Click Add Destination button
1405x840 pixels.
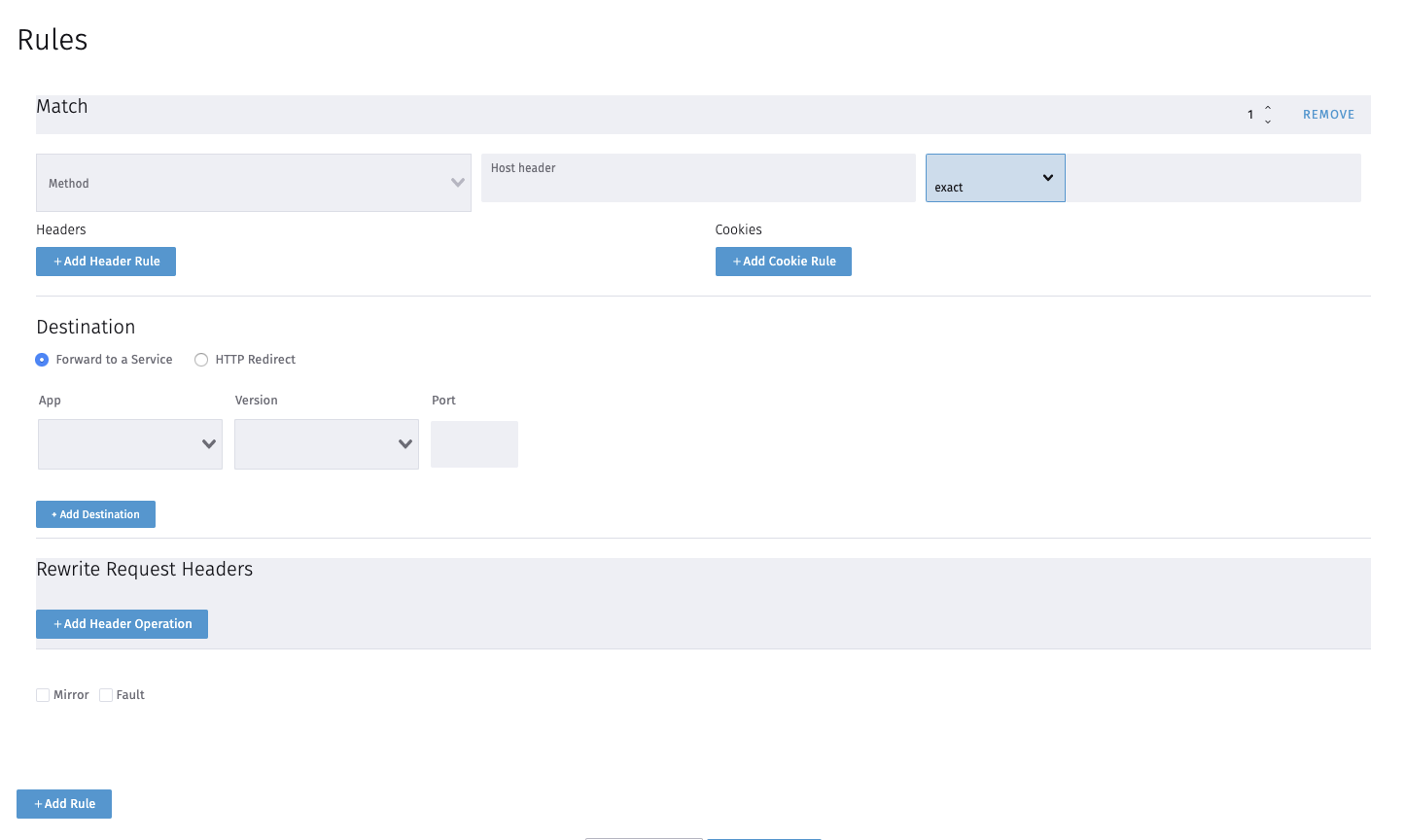coord(95,514)
